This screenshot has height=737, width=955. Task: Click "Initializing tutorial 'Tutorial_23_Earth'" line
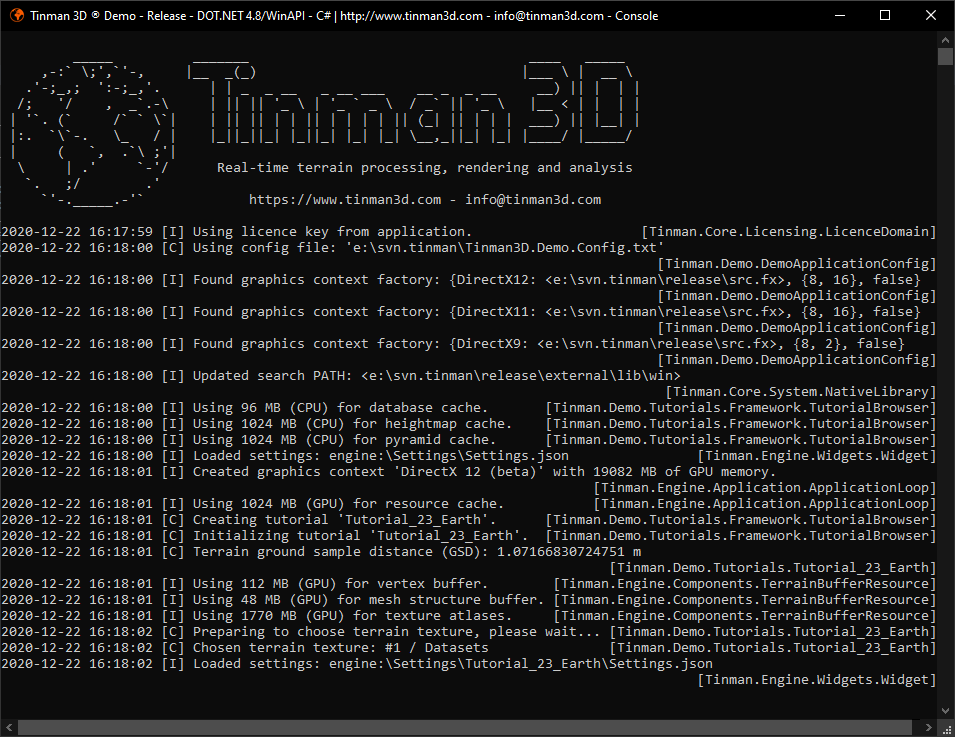coord(361,535)
